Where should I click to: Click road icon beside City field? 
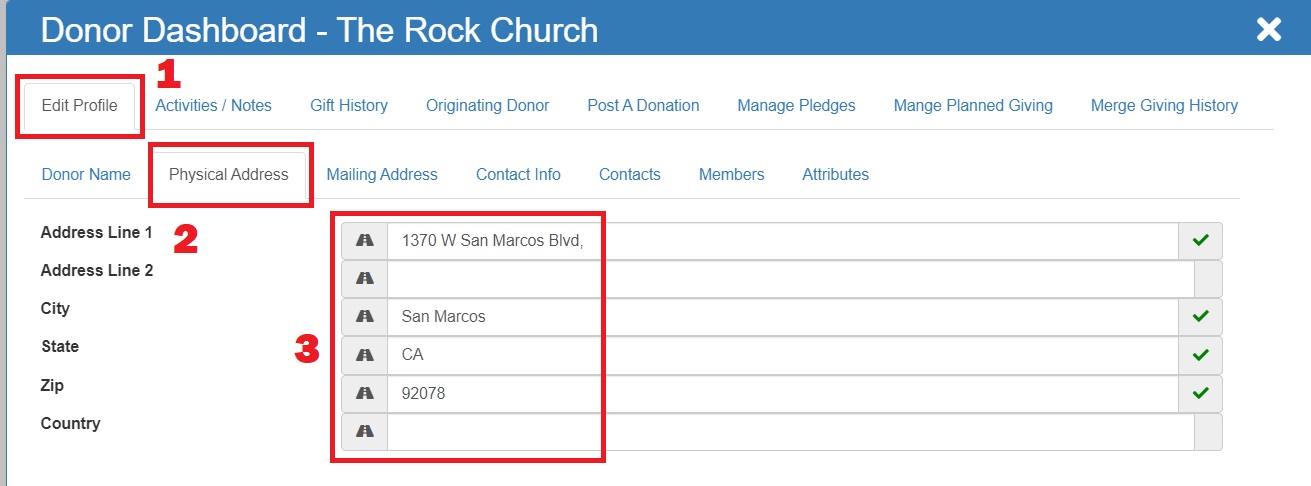pyautogui.click(x=365, y=317)
